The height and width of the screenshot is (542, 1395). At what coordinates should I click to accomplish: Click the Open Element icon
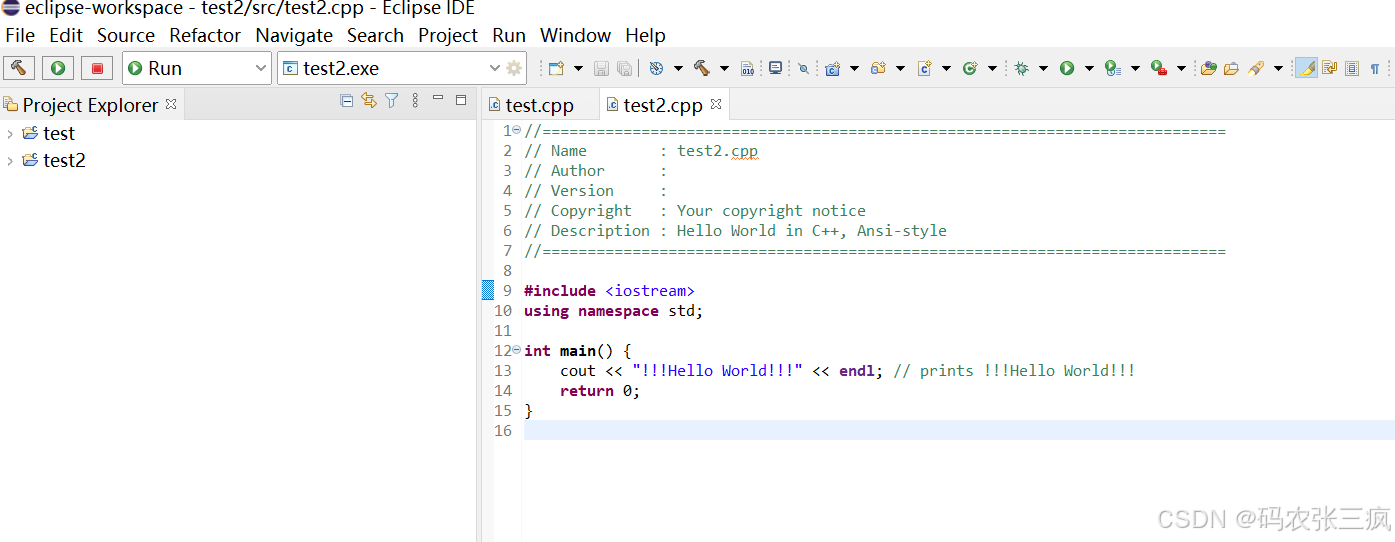(x=1208, y=68)
